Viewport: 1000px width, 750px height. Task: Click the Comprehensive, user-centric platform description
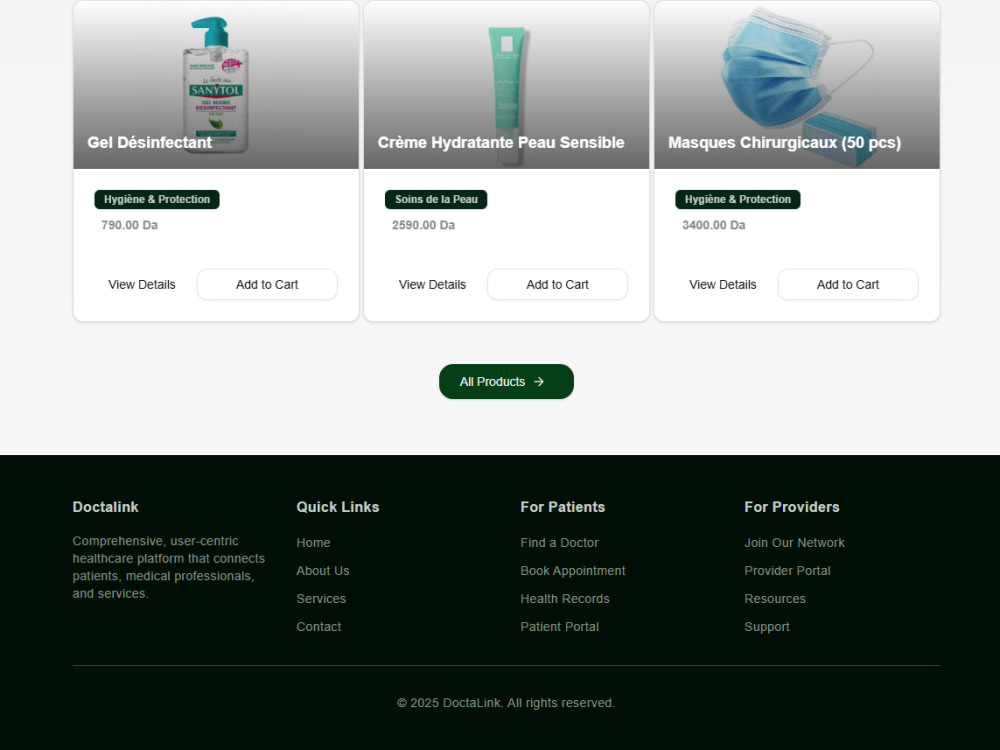168,567
